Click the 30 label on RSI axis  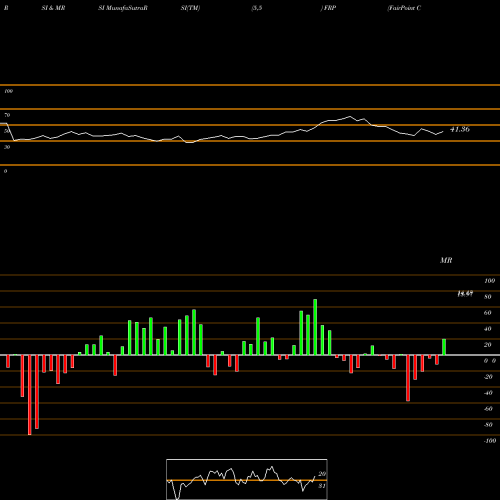tap(7, 147)
